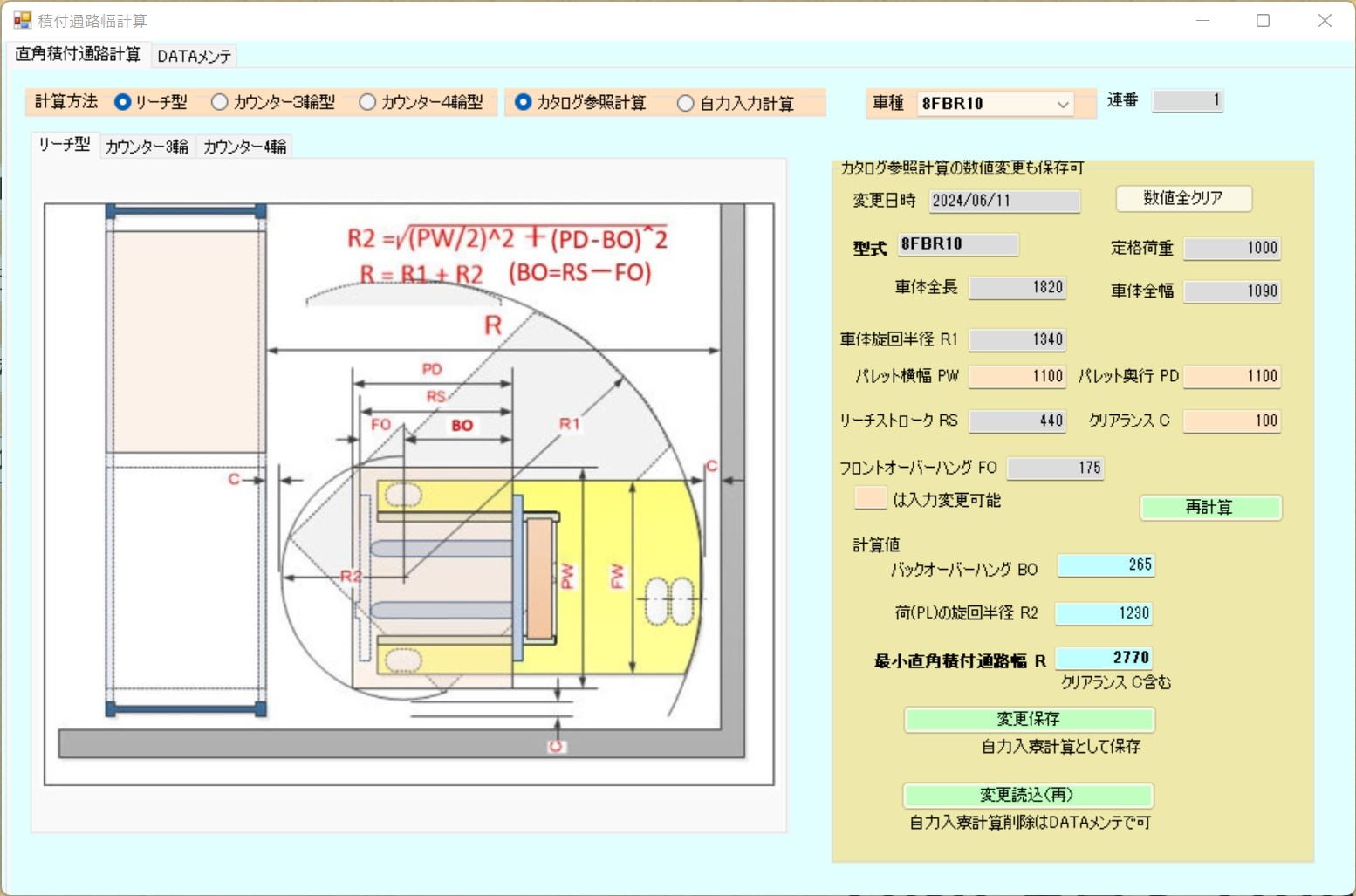Viewport: 1356px width, 896px height.
Task: Open the カウンター3輪 diagram tab
Action: pyautogui.click(x=147, y=147)
